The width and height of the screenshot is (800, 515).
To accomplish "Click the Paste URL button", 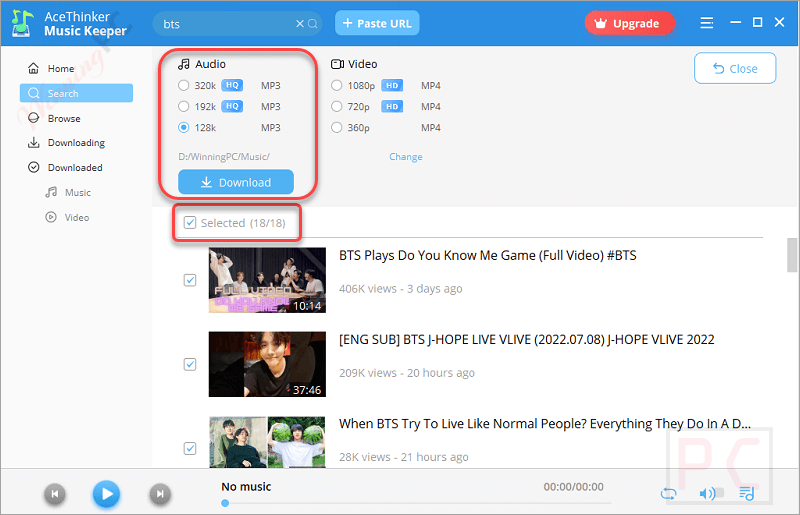I will [x=377, y=23].
